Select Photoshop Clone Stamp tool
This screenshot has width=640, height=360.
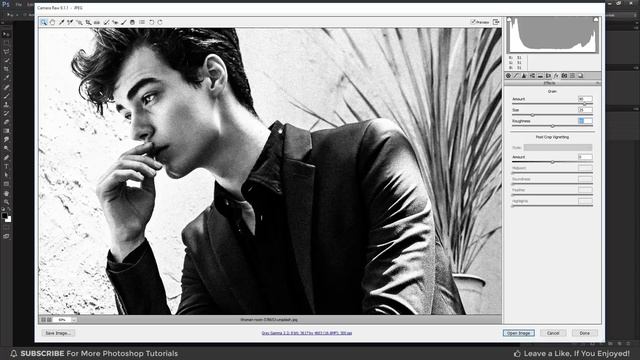pyautogui.click(x=6, y=105)
